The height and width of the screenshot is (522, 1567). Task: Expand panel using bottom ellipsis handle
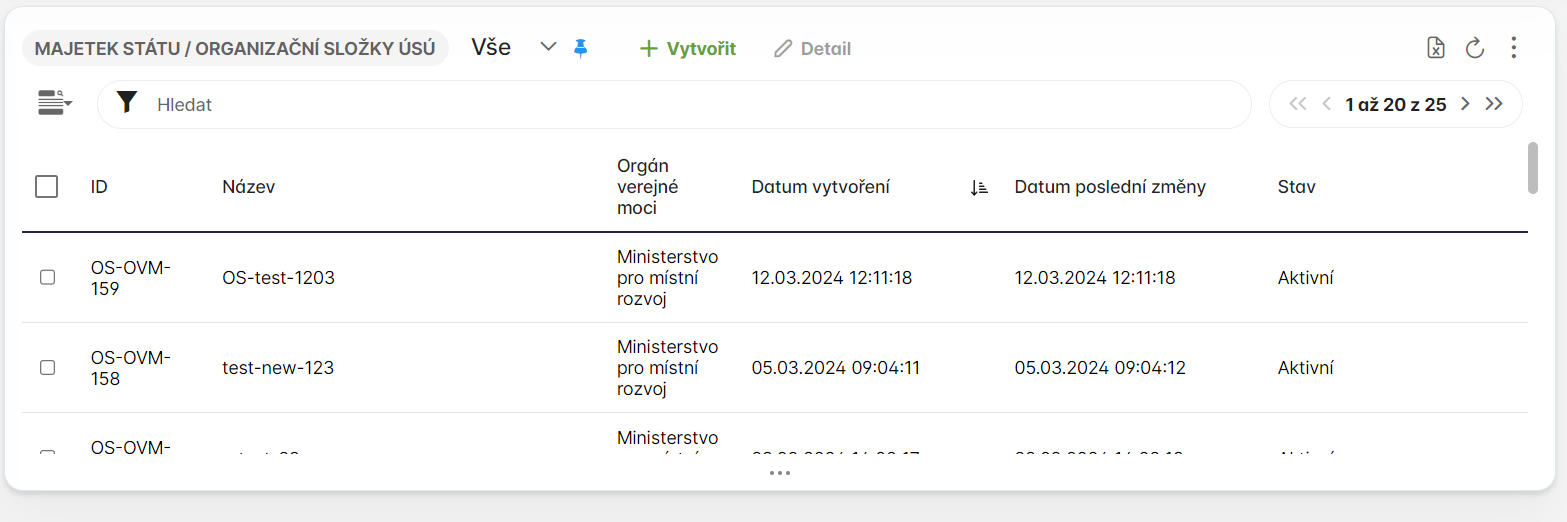(780, 473)
